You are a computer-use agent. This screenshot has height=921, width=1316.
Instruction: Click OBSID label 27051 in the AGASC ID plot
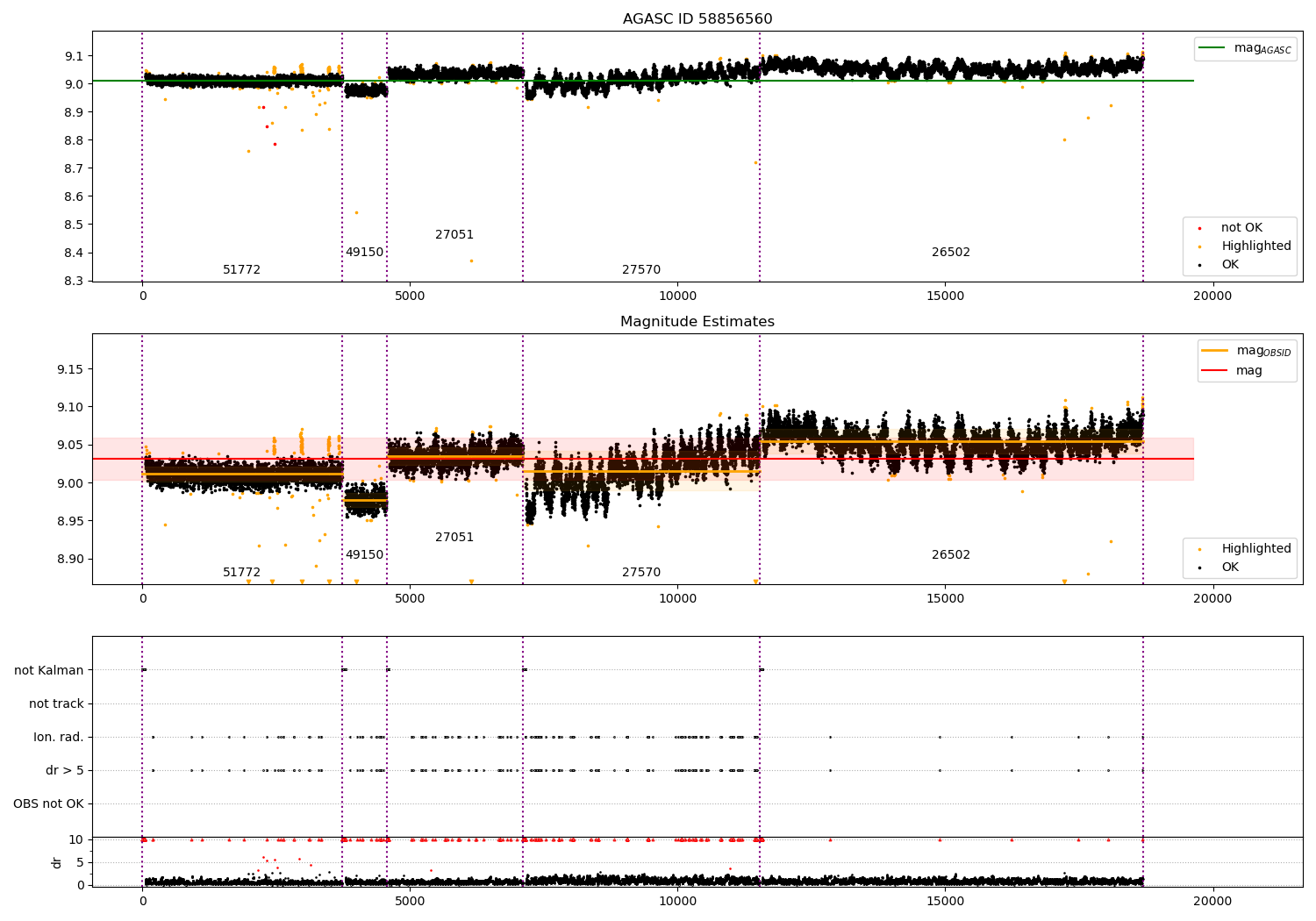tap(454, 235)
